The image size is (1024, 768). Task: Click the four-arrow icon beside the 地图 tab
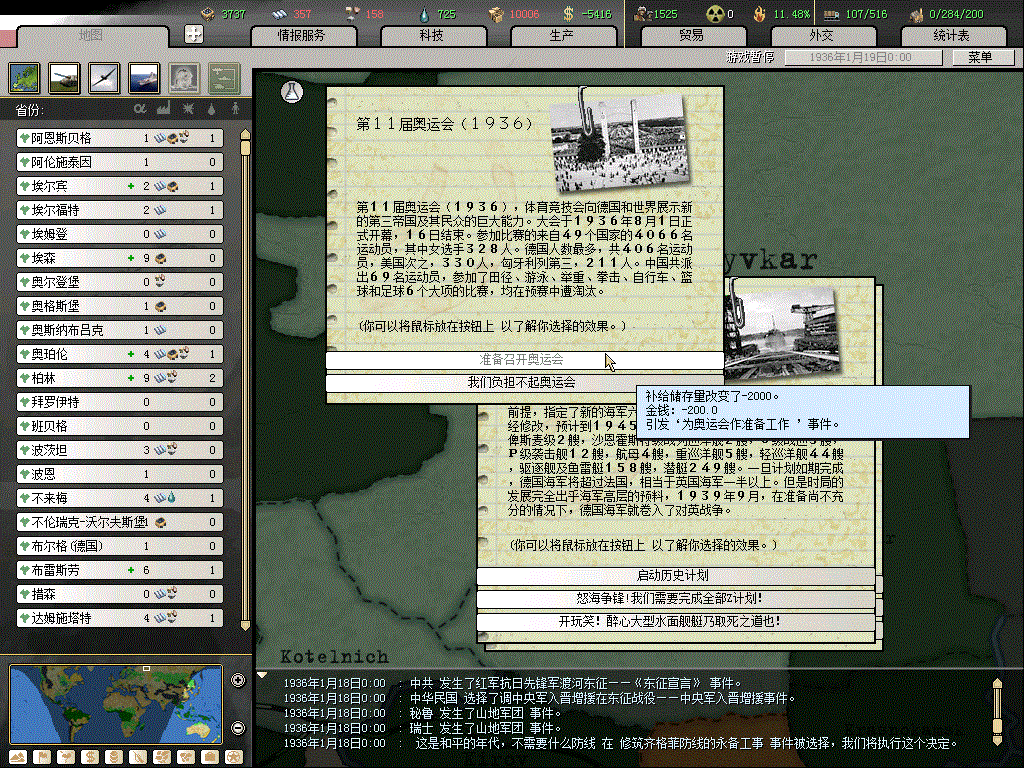pos(195,34)
